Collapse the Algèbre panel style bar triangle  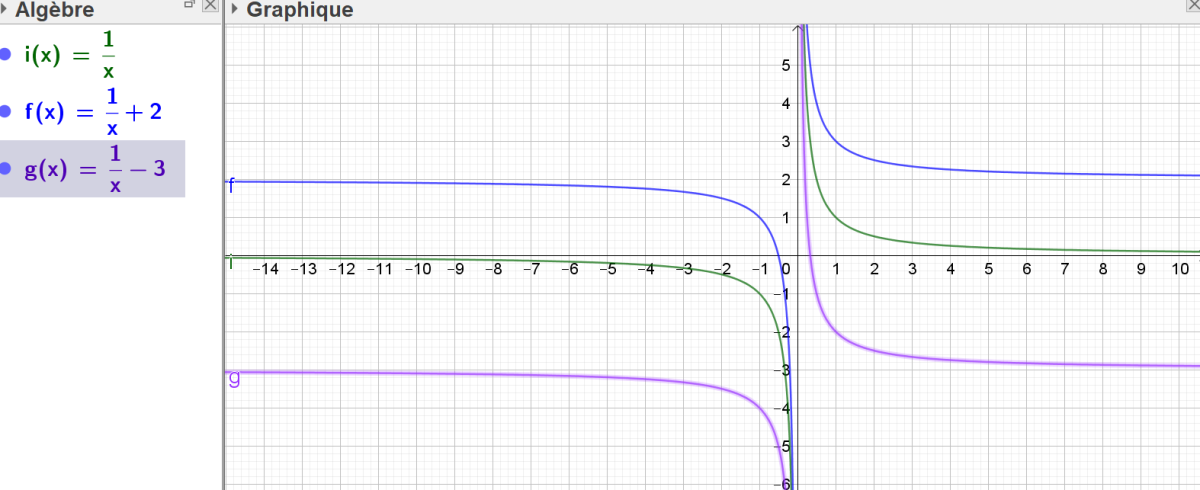[x=5, y=10]
